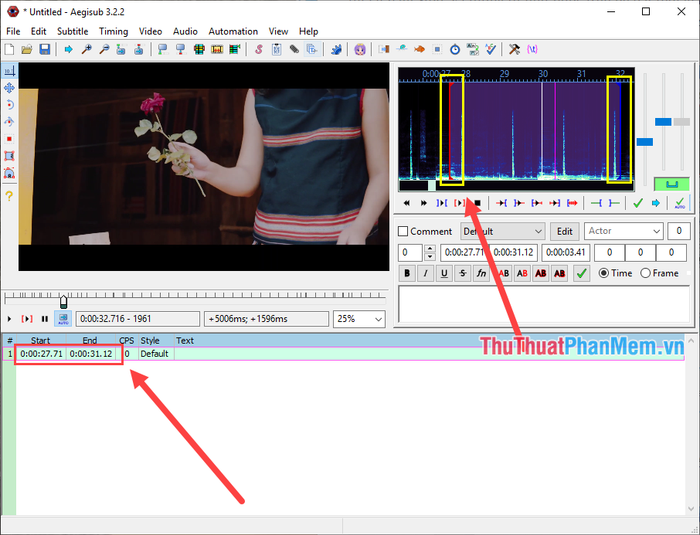Toggle auto-commit in audio toolbar
The width and height of the screenshot is (700, 535).
[x=679, y=203]
